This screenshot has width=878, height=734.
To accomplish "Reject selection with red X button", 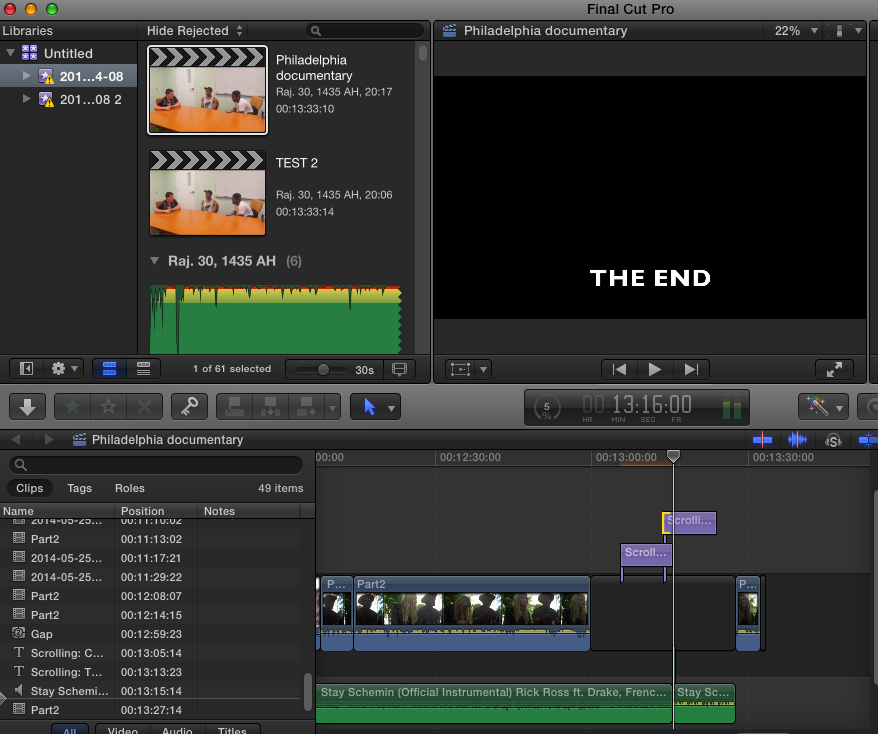I will coord(143,406).
